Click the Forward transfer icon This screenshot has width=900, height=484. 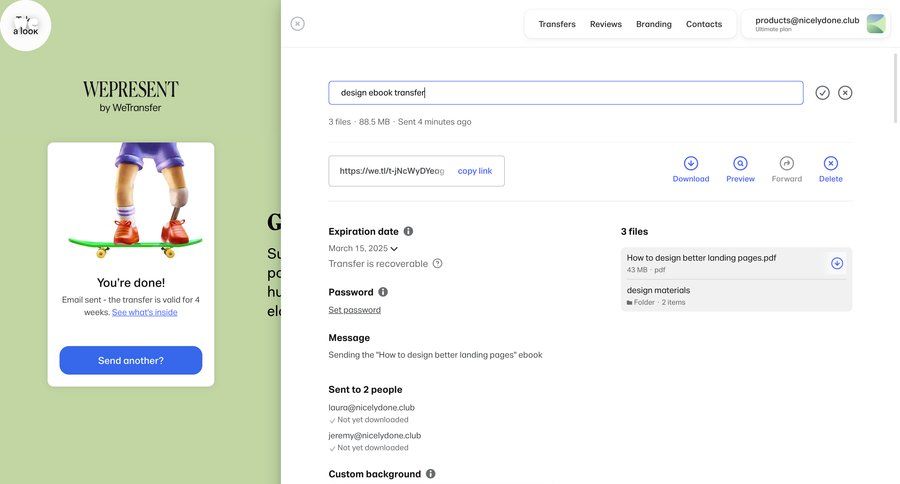tap(787, 163)
